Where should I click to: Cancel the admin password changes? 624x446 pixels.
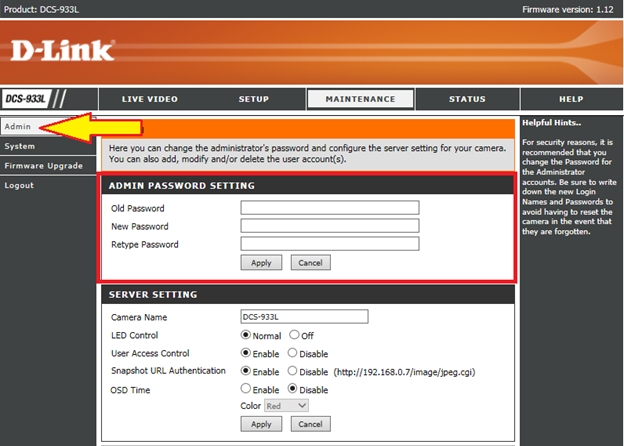click(x=310, y=263)
